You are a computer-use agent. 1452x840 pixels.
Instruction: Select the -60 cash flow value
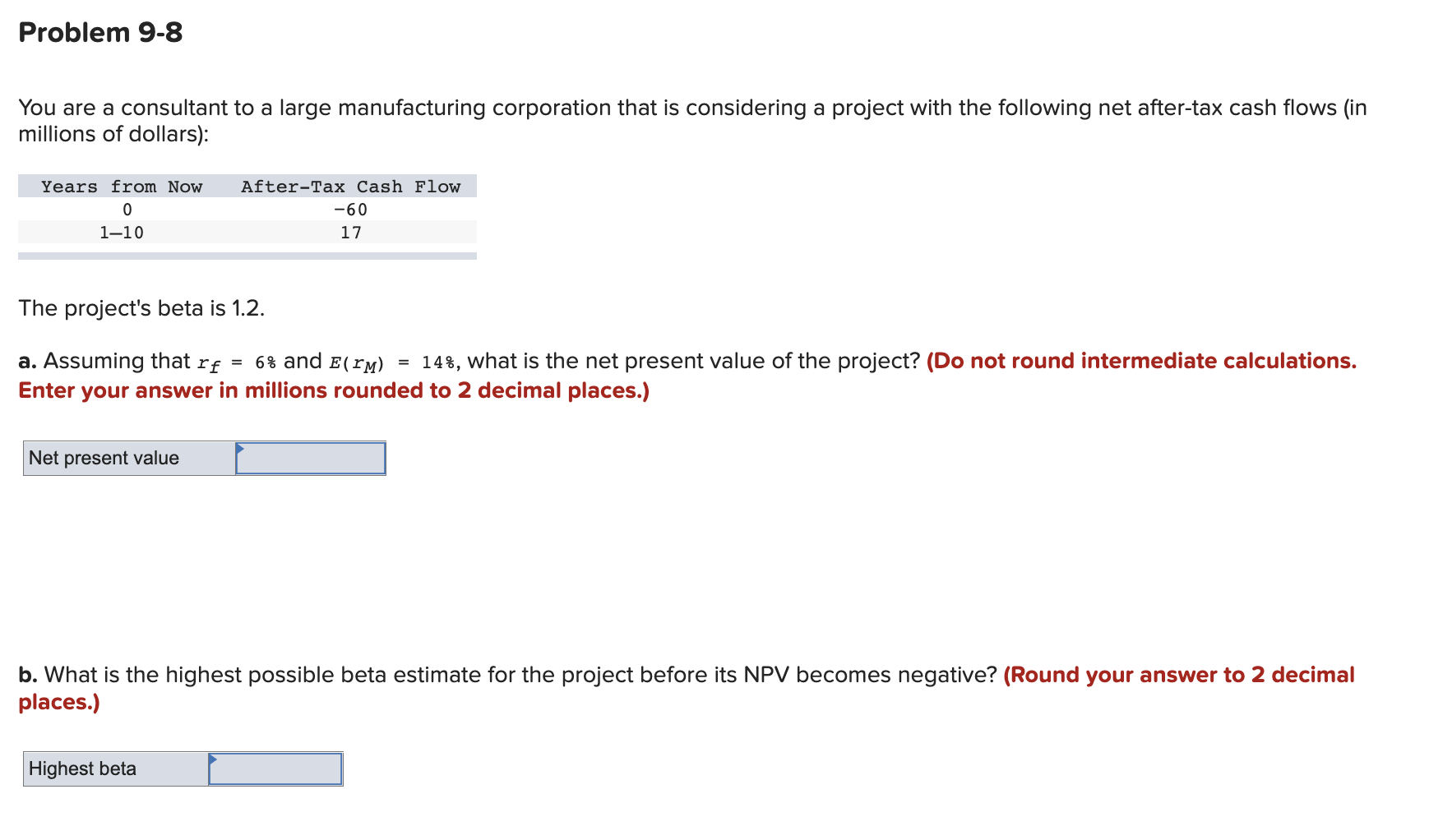click(350, 210)
